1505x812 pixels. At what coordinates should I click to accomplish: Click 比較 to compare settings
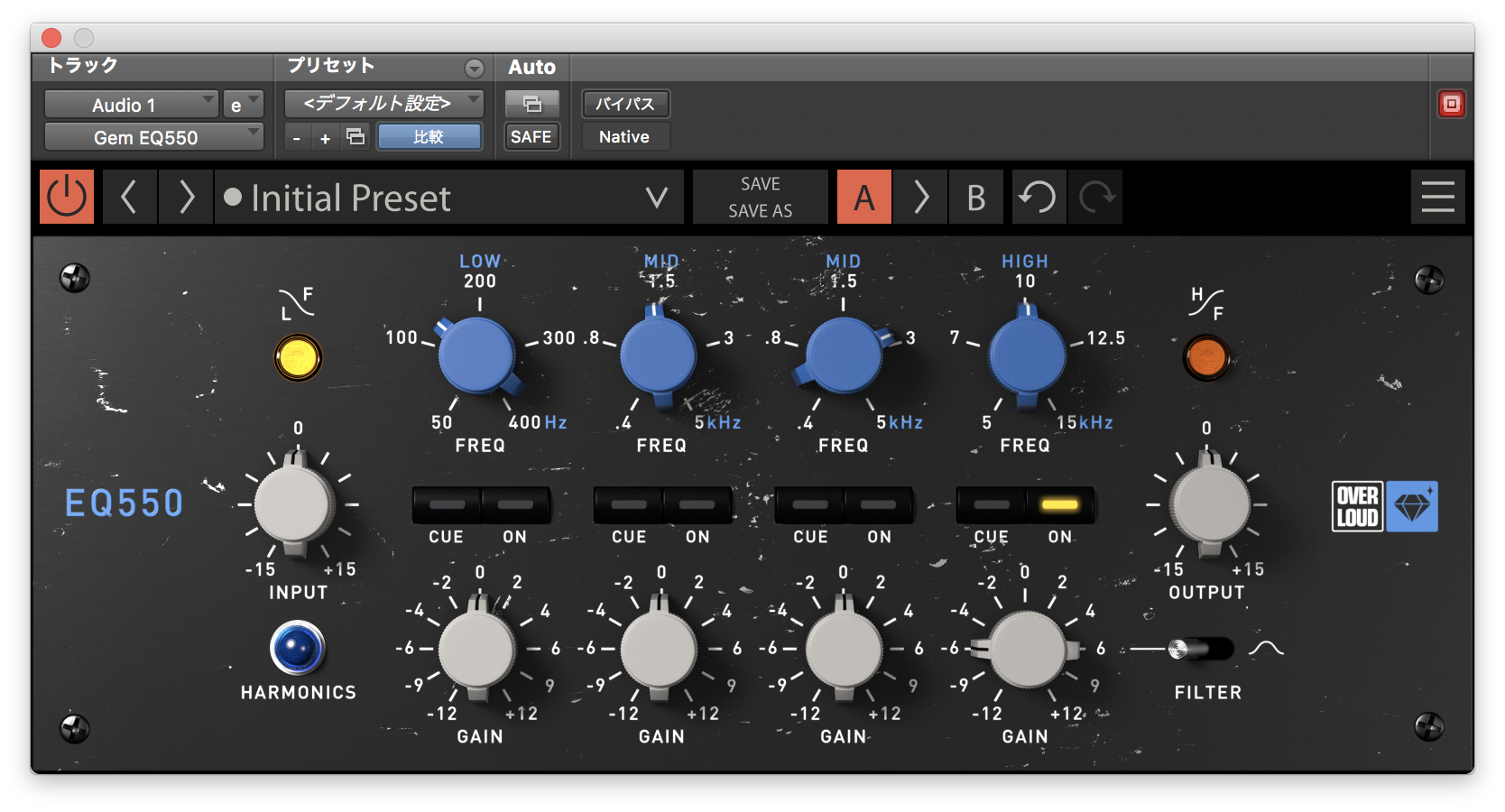click(429, 136)
